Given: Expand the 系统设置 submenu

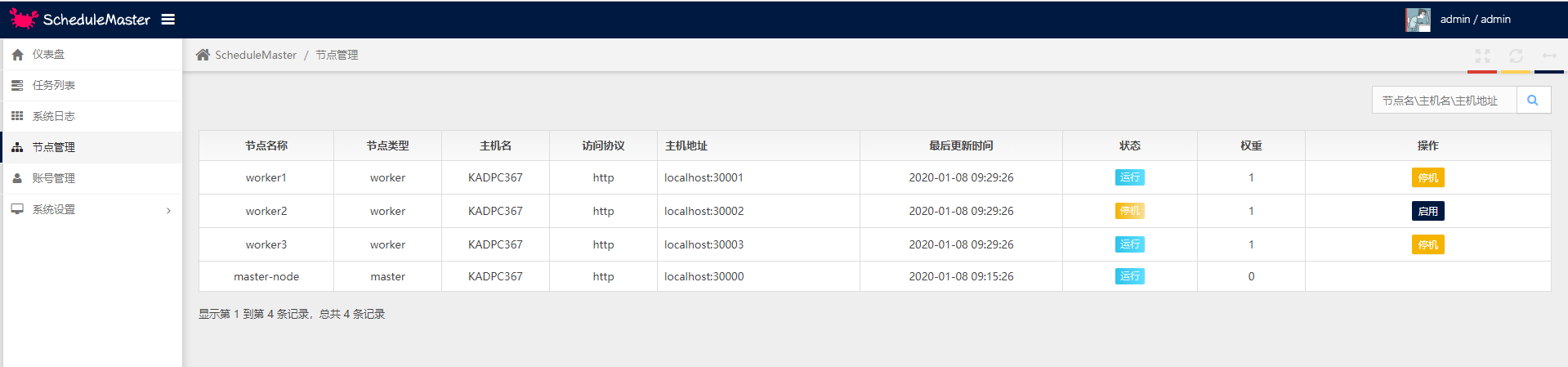Looking at the screenshot, I should pyautogui.click(x=90, y=210).
